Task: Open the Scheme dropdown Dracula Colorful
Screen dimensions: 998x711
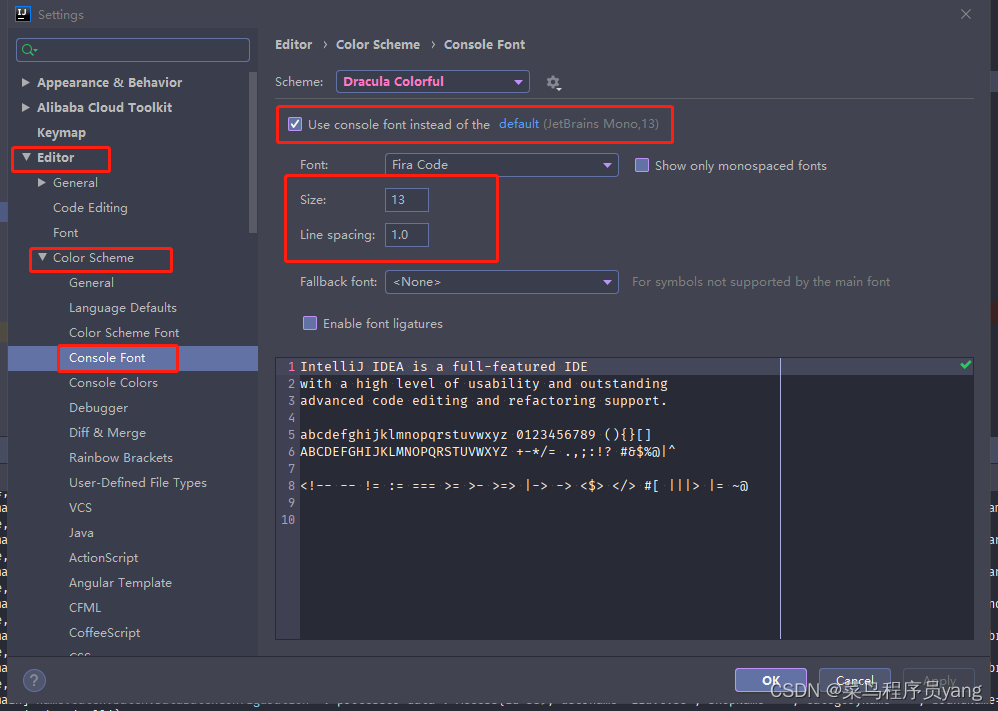Action: (x=433, y=81)
